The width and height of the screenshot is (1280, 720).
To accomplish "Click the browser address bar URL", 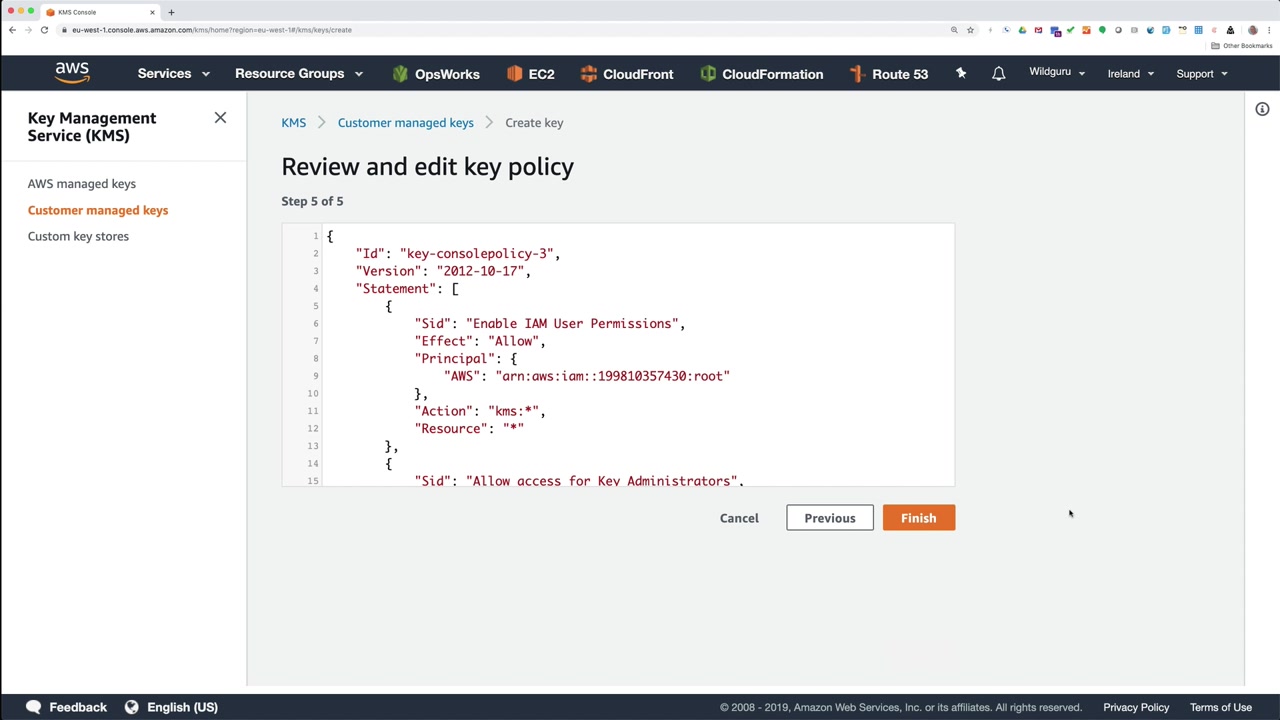I will 212,30.
